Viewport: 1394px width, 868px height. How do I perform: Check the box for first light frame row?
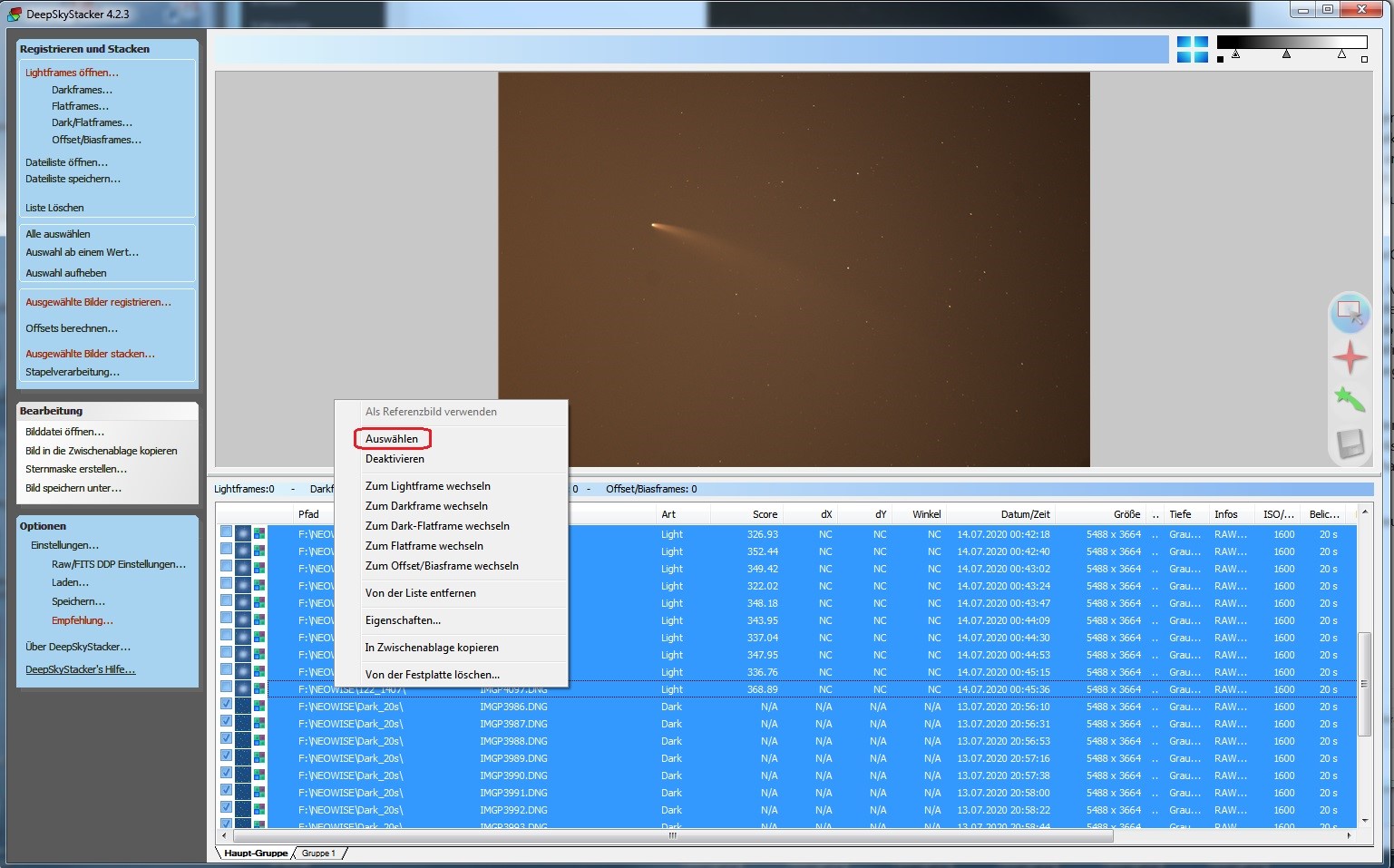click(226, 533)
